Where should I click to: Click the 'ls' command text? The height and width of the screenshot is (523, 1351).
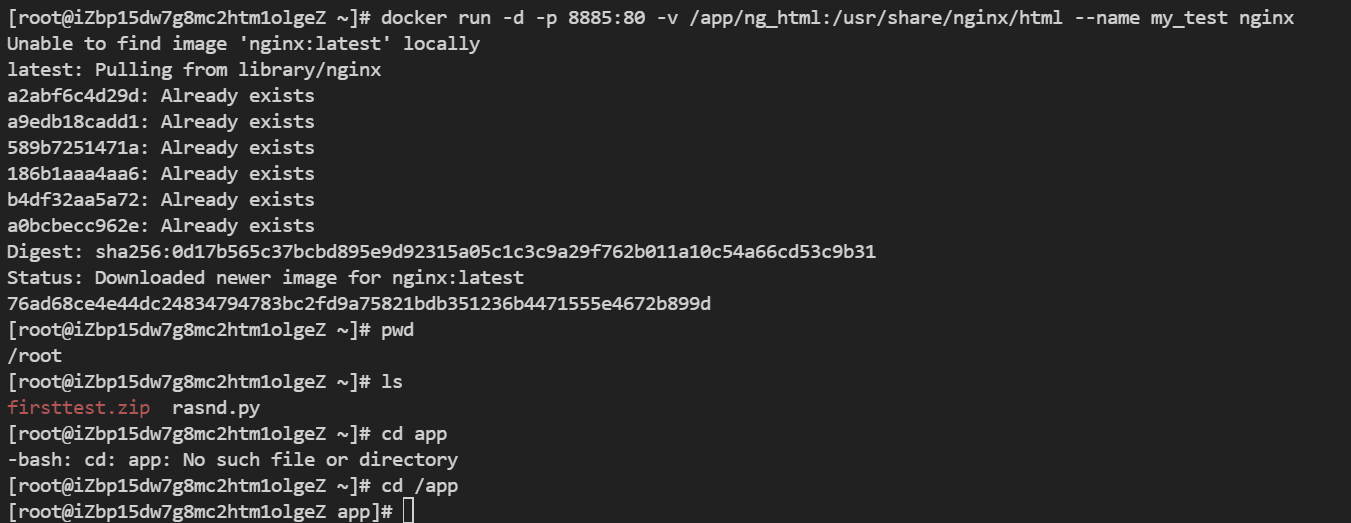point(392,381)
